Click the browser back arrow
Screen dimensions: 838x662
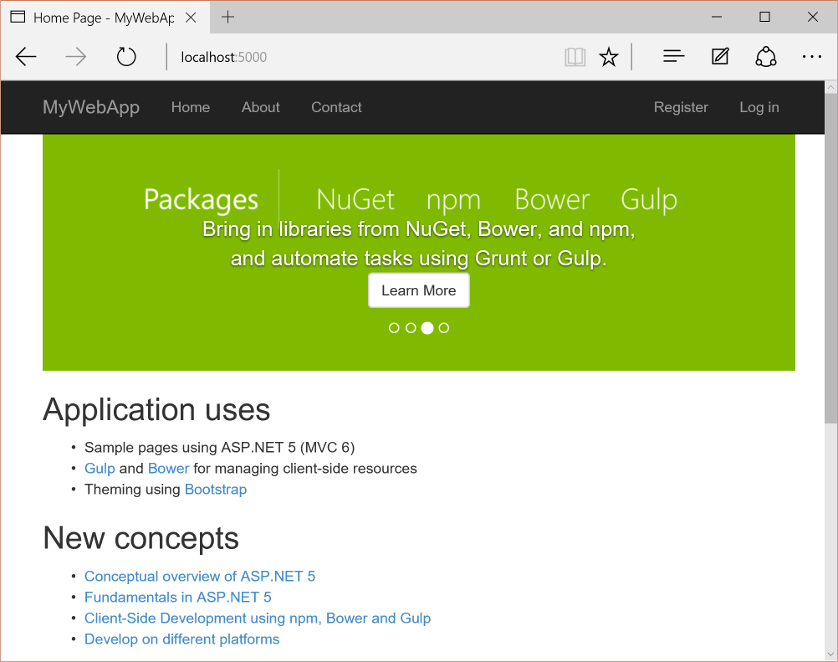pyautogui.click(x=26, y=57)
